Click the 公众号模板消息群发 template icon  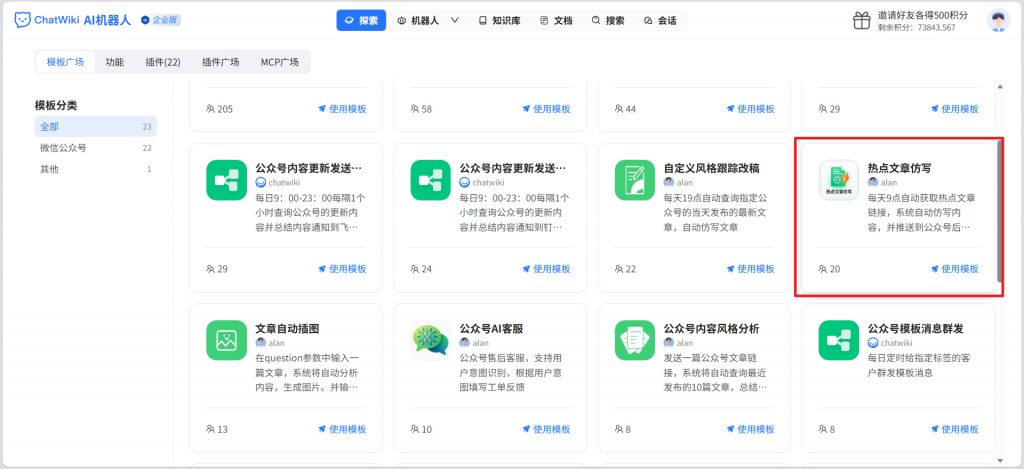click(839, 340)
